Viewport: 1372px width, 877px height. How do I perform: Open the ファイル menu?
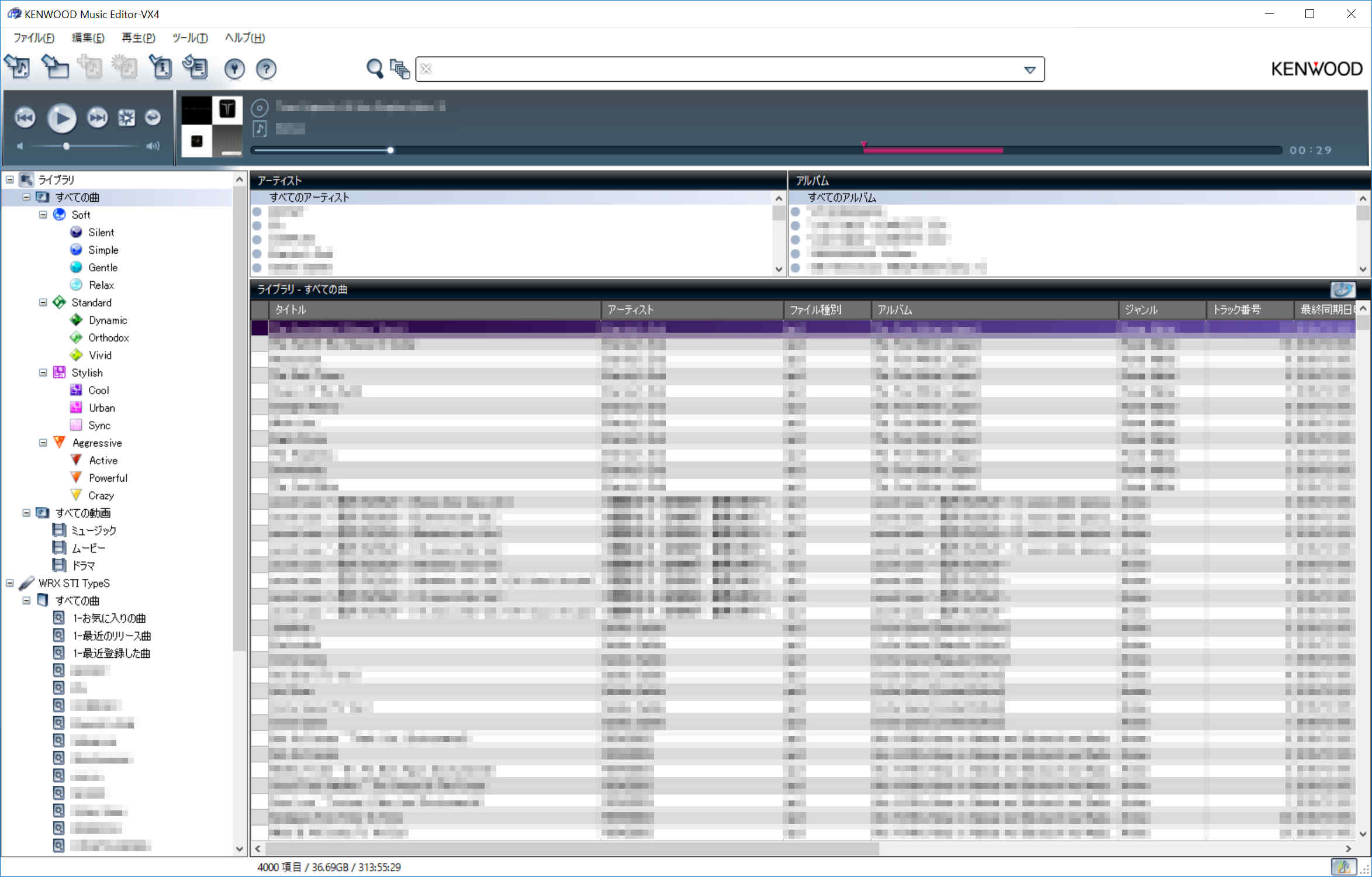tap(30, 37)
